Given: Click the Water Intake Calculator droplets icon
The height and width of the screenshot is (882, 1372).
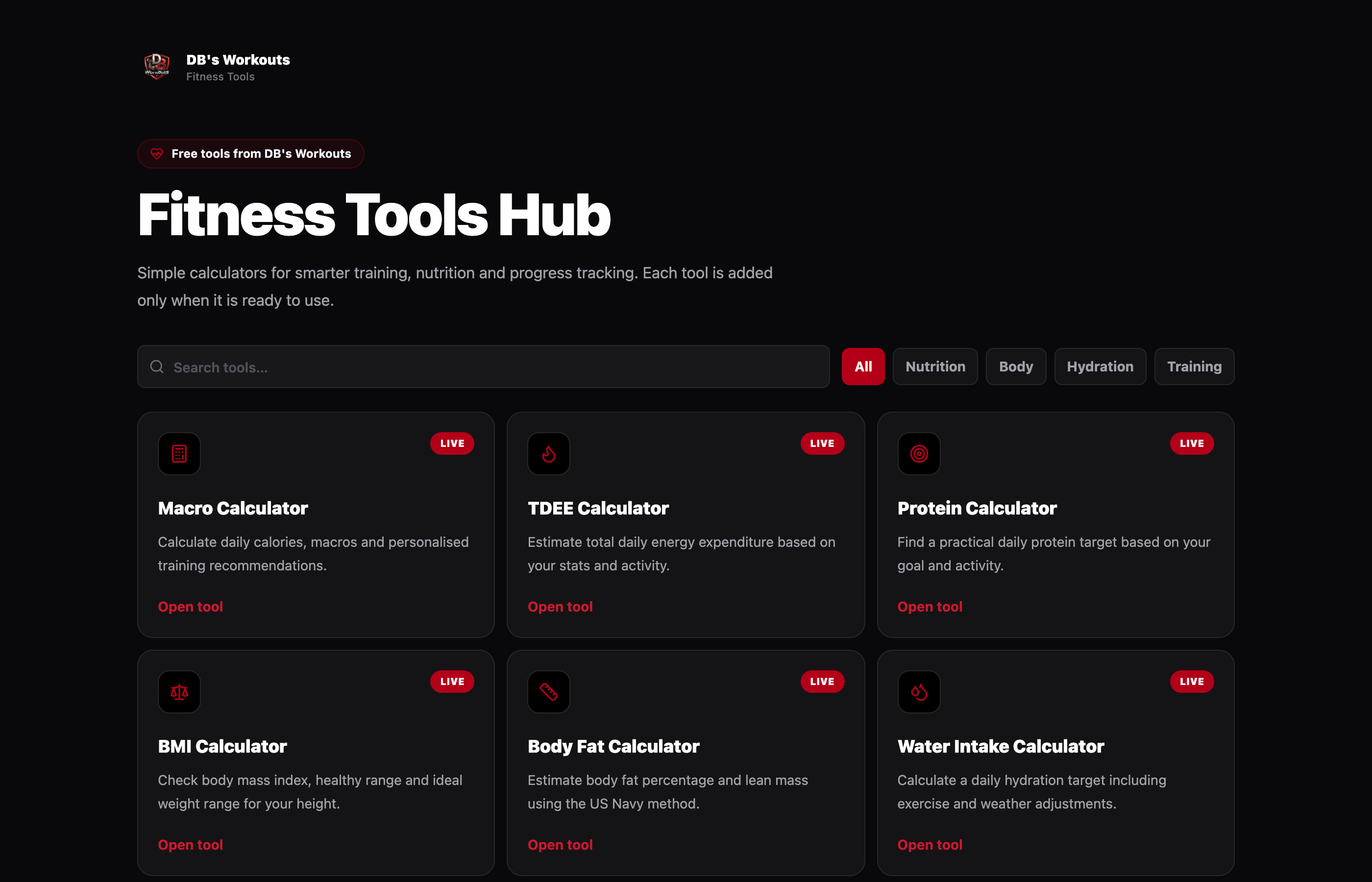Looking at the screenshot, I should [918, 692].
